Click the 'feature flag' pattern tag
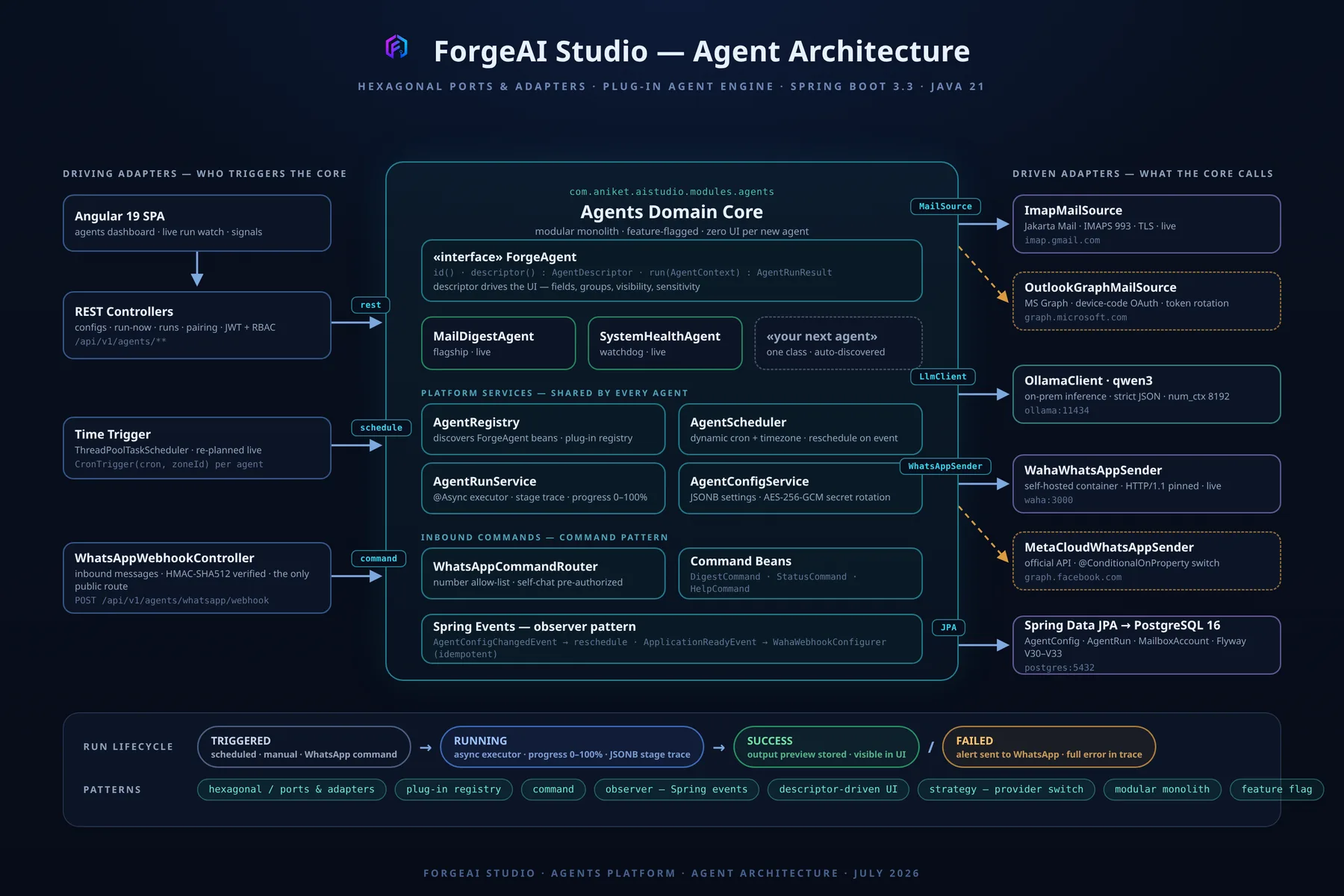Image resolution: width=1344 pixels, height=896 pixels. 1277,789
